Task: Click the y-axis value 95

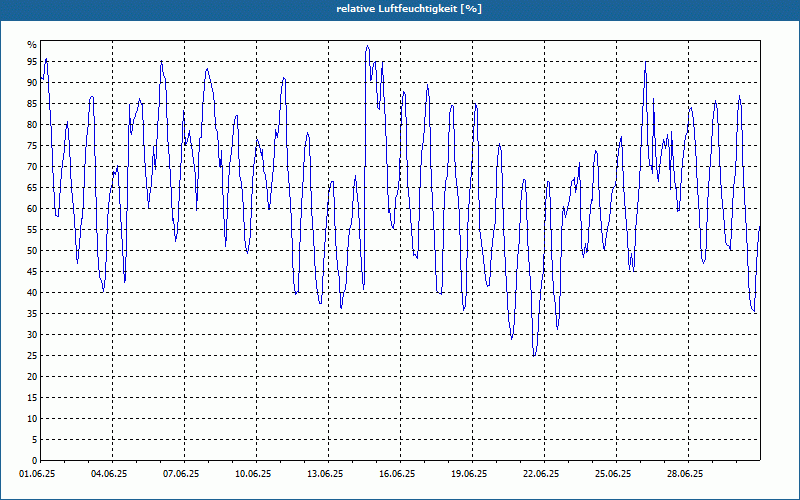Action: pos(32,62)
